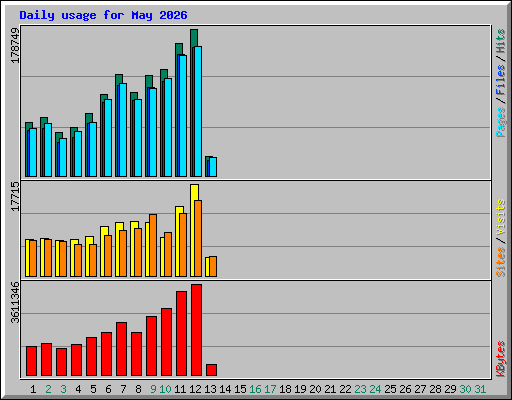Click the 'Daily usage for May 2026' title
This screenshot has width=512, height=400.
point(103,15)
